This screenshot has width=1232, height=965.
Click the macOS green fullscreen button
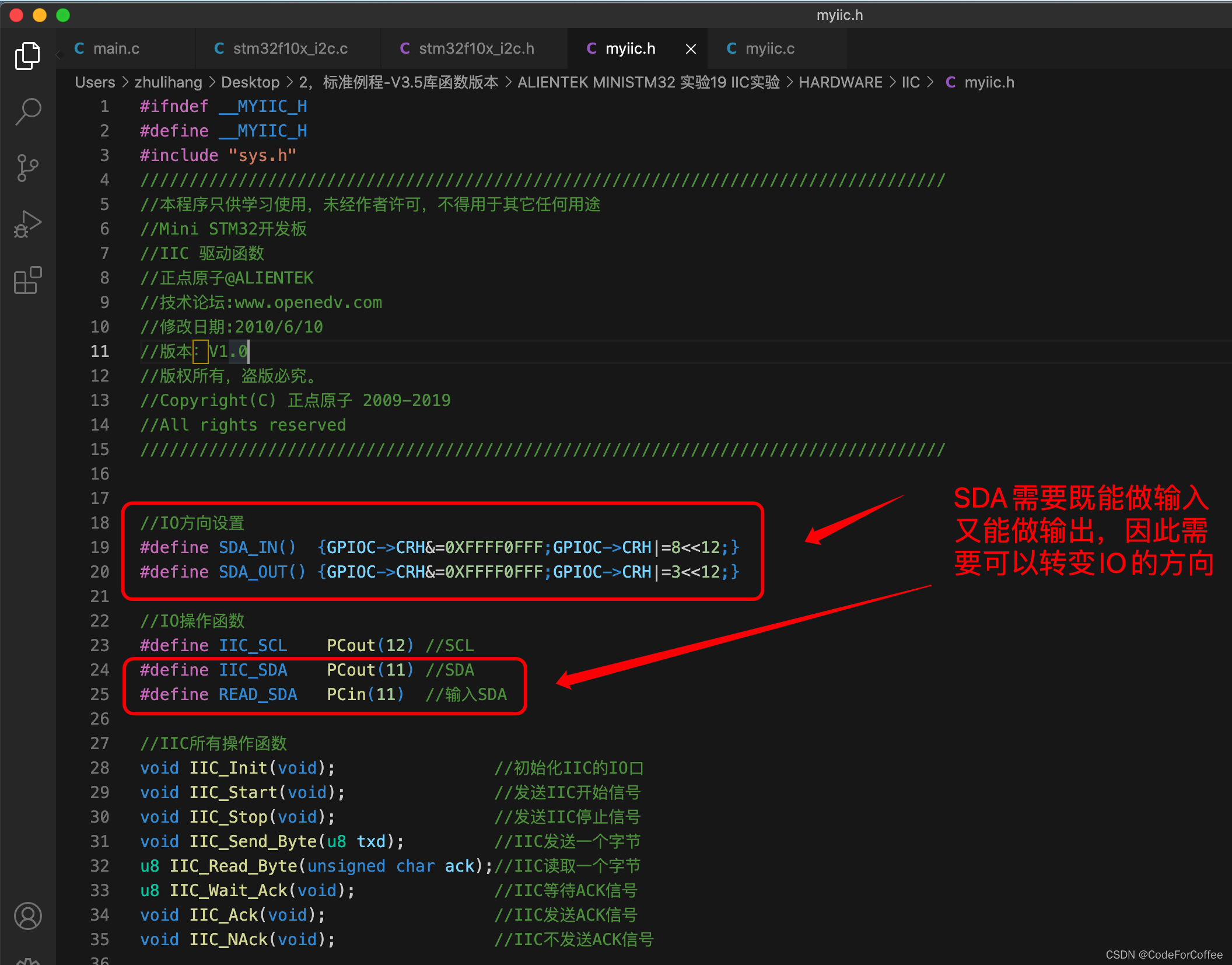63,15
